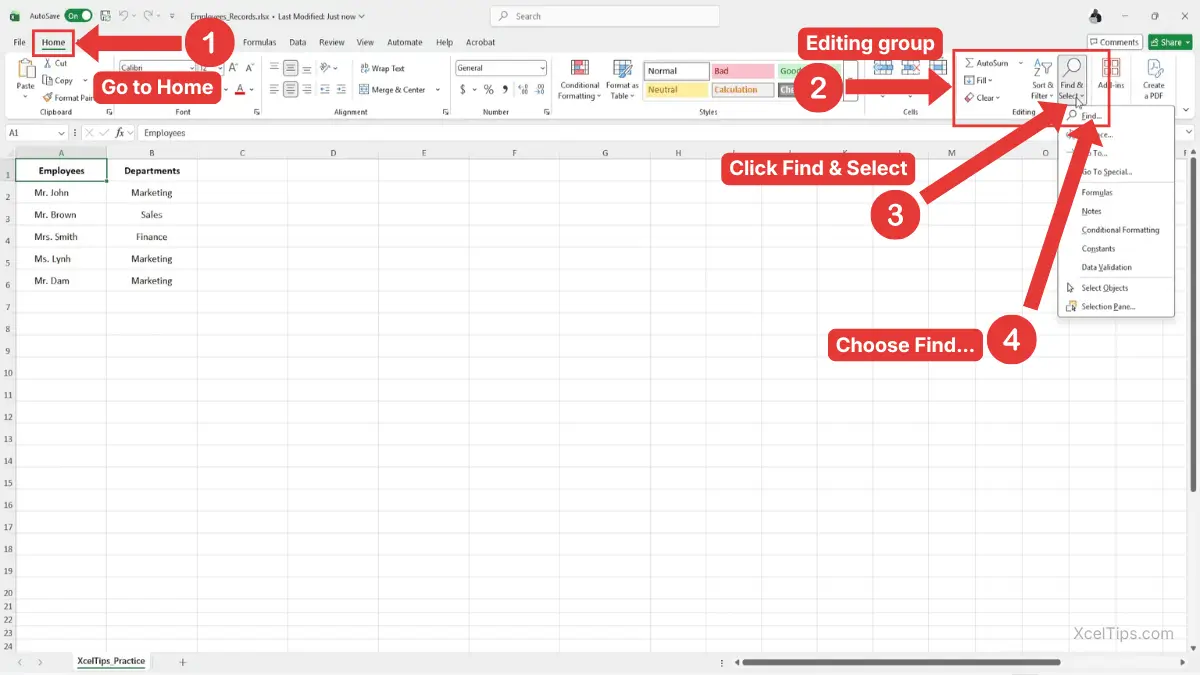
Task: Click the Format as Table button
Action: pos(622,80)
